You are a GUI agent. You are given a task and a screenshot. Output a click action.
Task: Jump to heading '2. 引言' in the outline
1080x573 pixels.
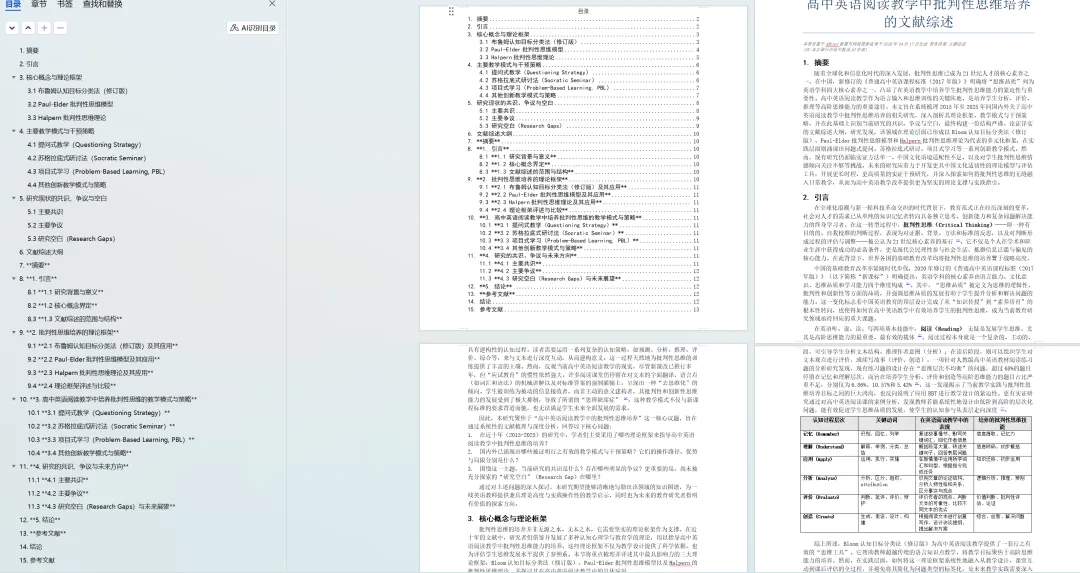pyautogui.click(x=29, y=64)
